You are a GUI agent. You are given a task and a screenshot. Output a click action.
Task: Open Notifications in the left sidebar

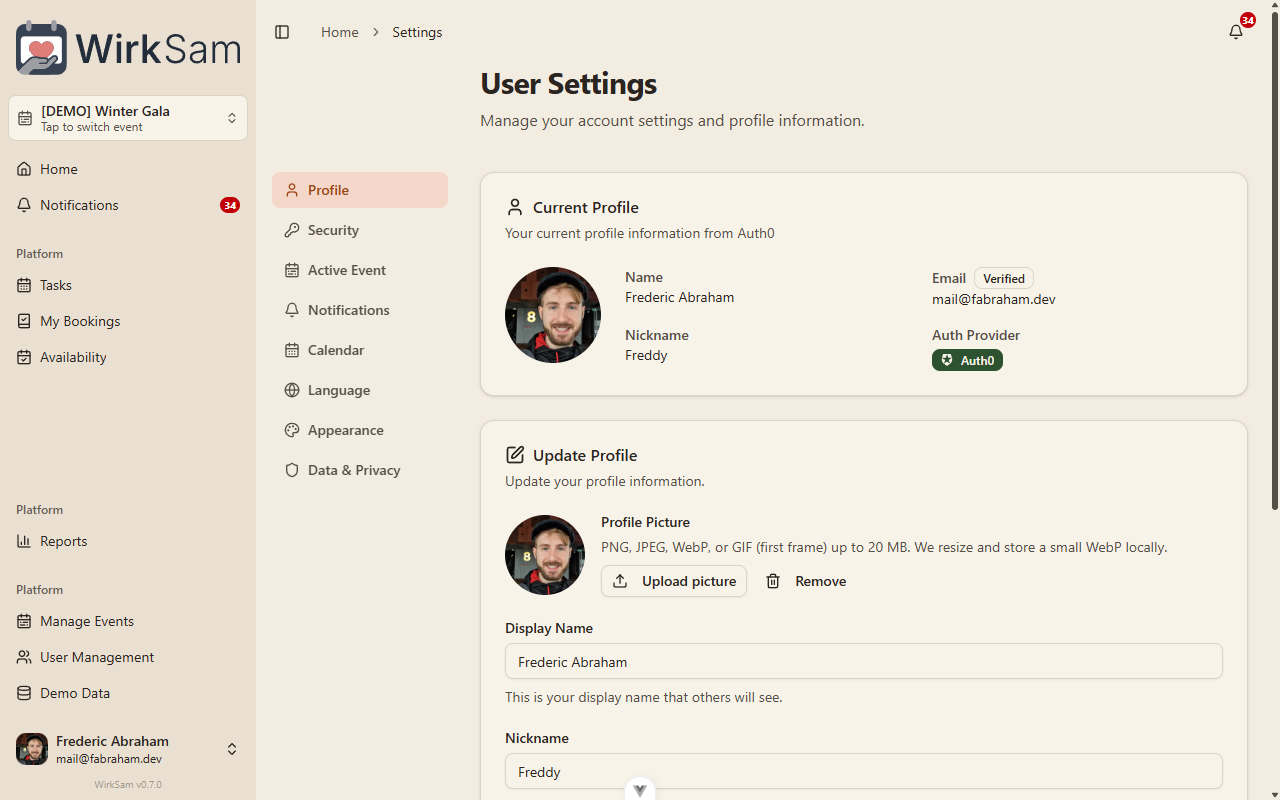[x=128, y=205]
